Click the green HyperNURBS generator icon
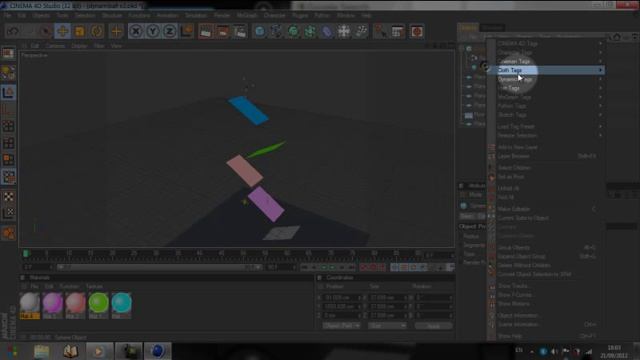This screenshot has width=640, height=360. 293,31
